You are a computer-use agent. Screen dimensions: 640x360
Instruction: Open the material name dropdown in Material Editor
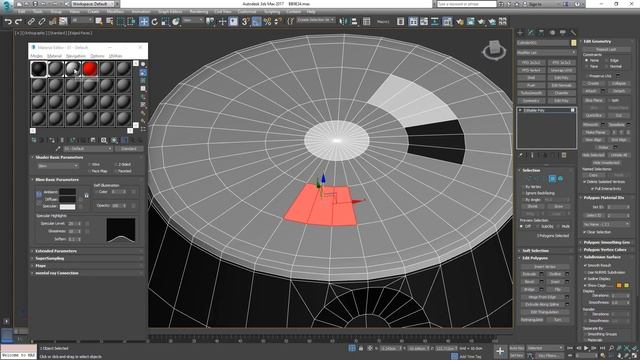(87, 149)
